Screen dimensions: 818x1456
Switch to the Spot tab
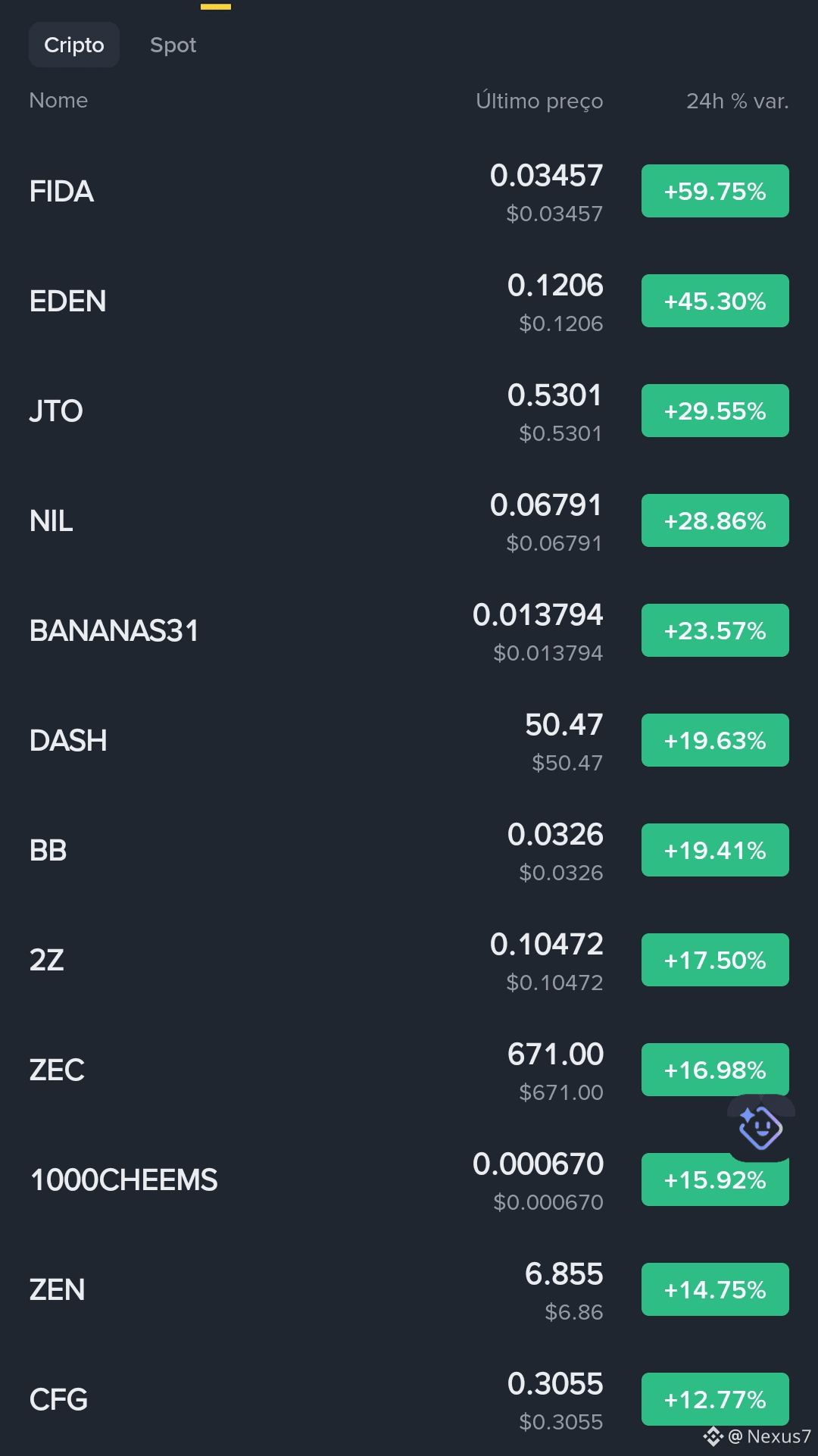pyautogui.click(x=173, y=45)
